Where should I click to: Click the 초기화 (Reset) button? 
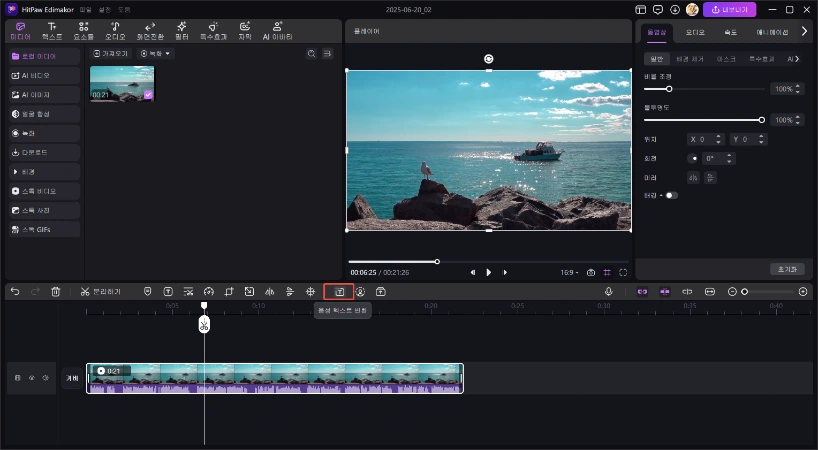coord(787,269)
